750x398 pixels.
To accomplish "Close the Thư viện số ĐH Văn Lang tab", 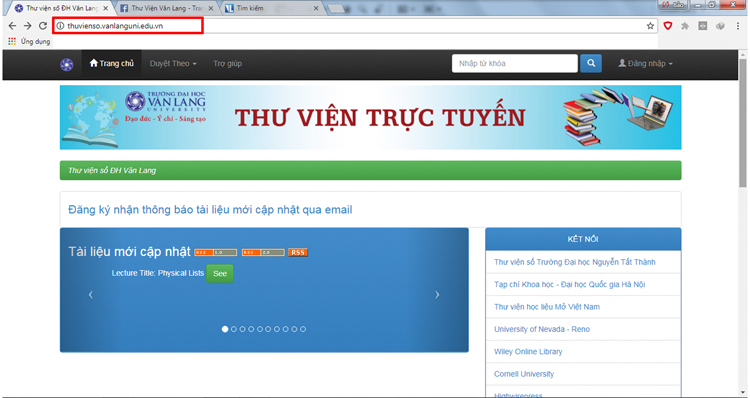I will pyautogui.click(x=106, y=8).
